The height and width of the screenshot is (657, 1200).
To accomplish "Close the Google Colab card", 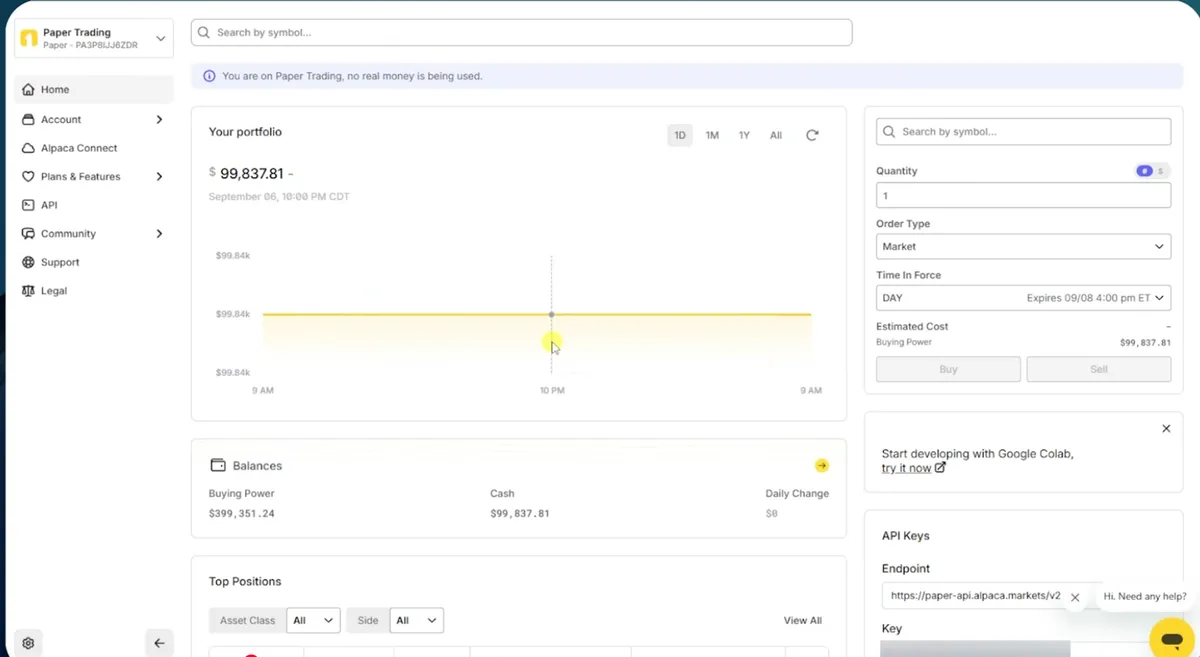I will [1166, 428].
